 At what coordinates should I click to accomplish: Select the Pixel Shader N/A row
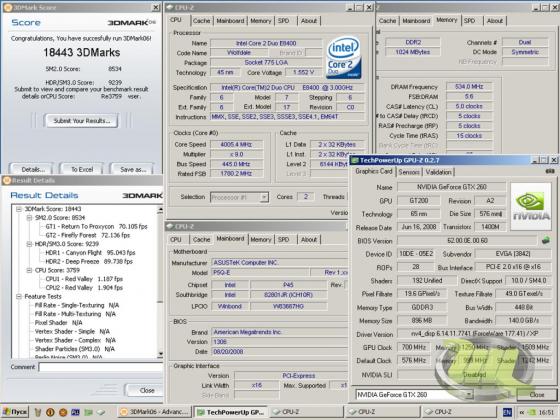(59, 323)
